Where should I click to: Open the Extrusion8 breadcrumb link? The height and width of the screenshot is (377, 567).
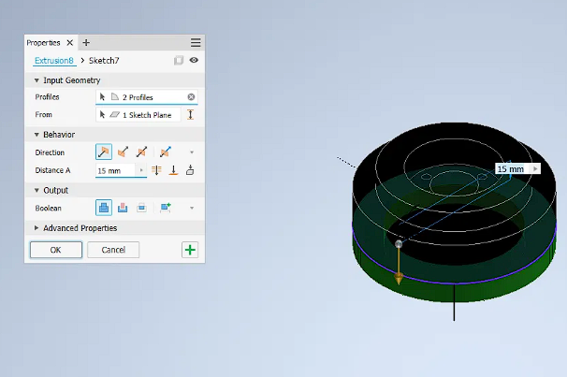[54, 60]
